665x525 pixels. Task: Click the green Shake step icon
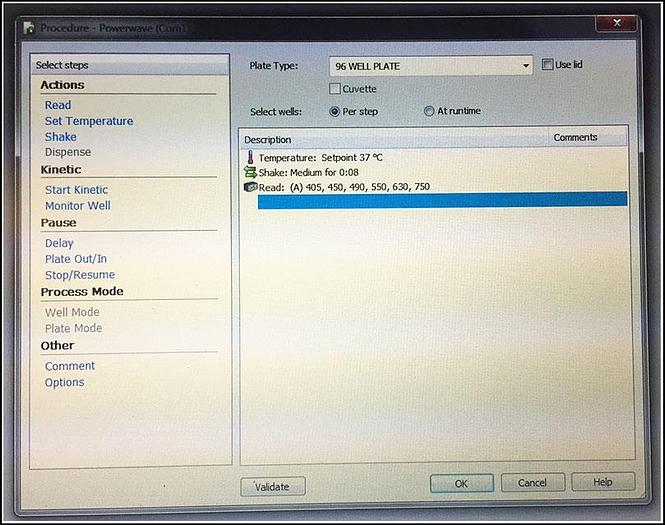[250, 172]
